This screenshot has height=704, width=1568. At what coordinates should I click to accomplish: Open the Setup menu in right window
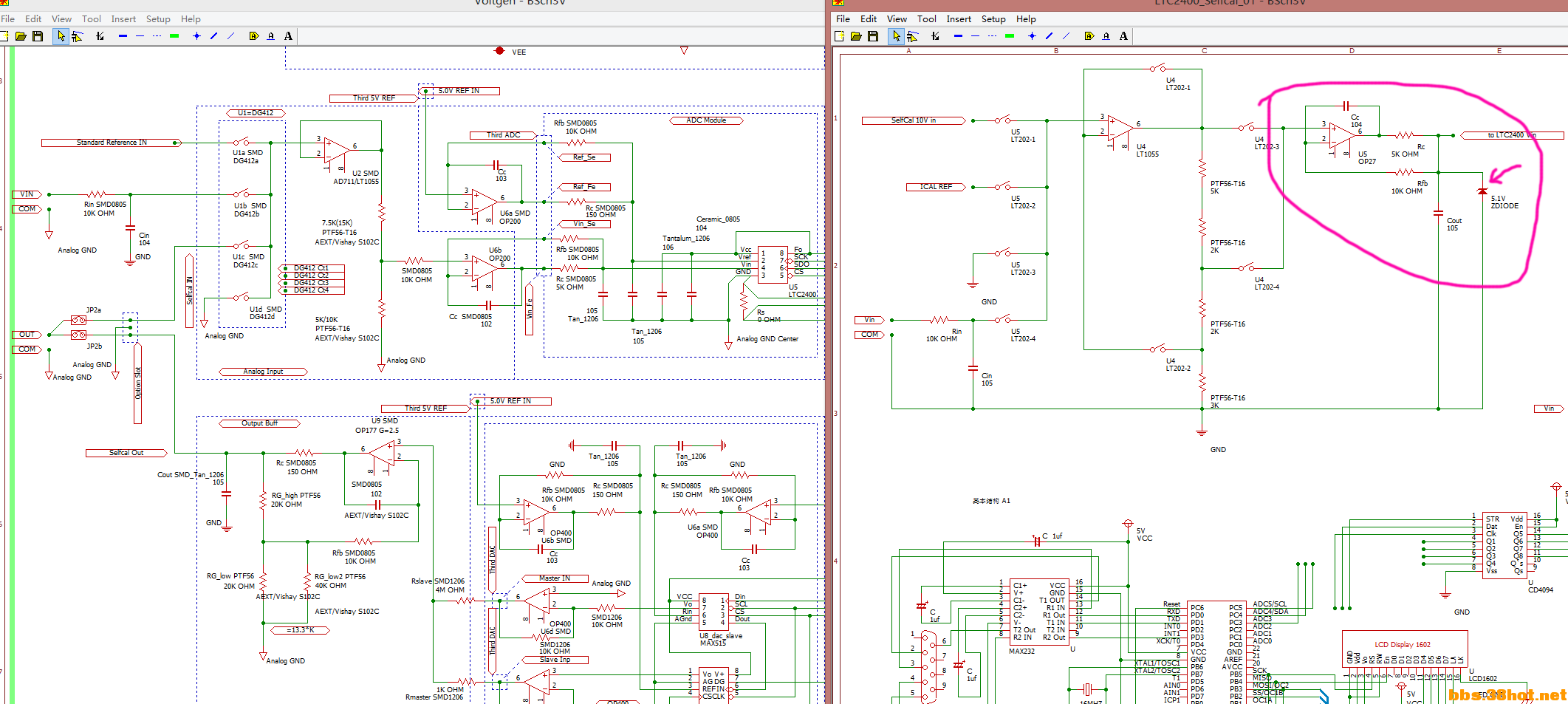coord(993,19)
